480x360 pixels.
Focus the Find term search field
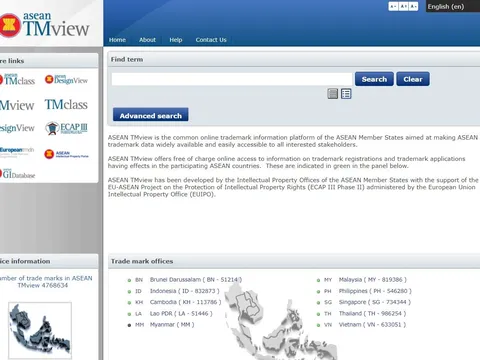(232, 79)
